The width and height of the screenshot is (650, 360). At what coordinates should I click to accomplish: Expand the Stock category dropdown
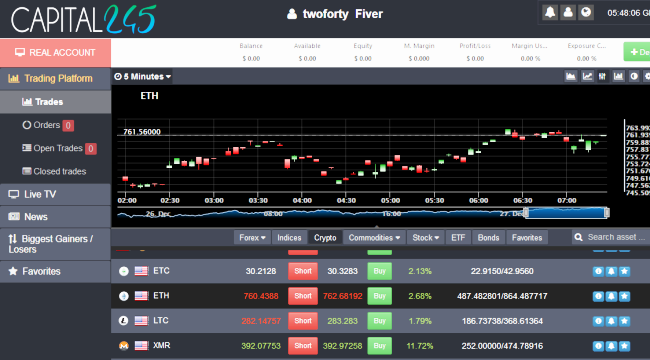425,238
